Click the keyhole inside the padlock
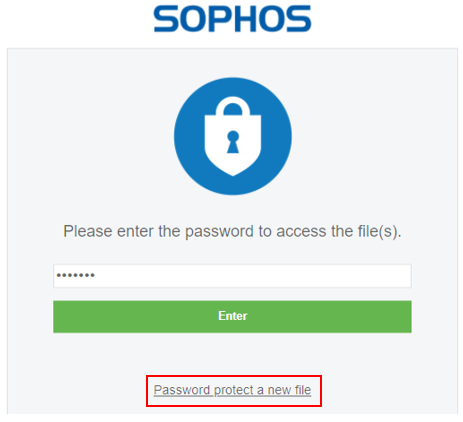The image size is (463, 422). click(233, 142)
